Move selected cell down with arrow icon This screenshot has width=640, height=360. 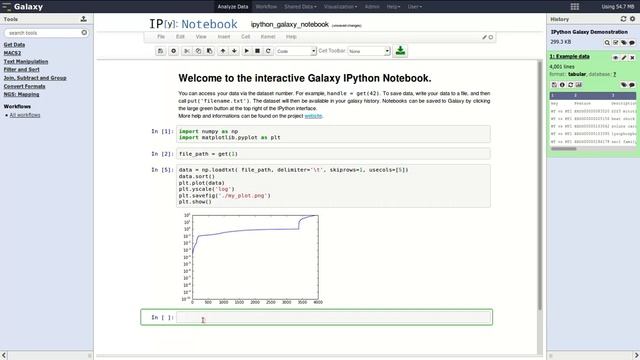coord(234,51)
